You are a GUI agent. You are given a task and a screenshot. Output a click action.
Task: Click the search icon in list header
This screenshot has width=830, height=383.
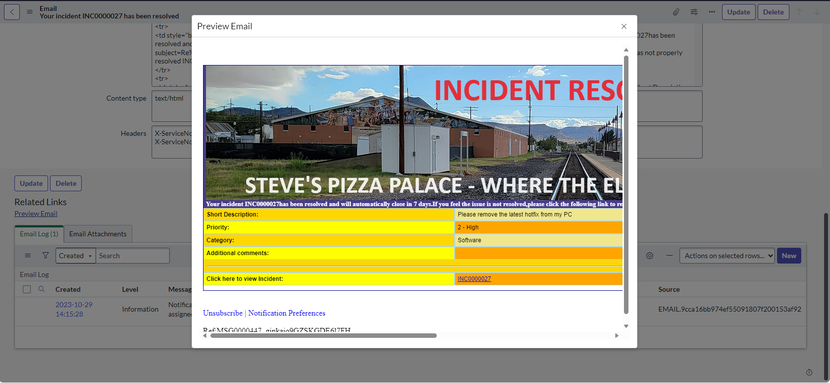(x=41, y=289)
